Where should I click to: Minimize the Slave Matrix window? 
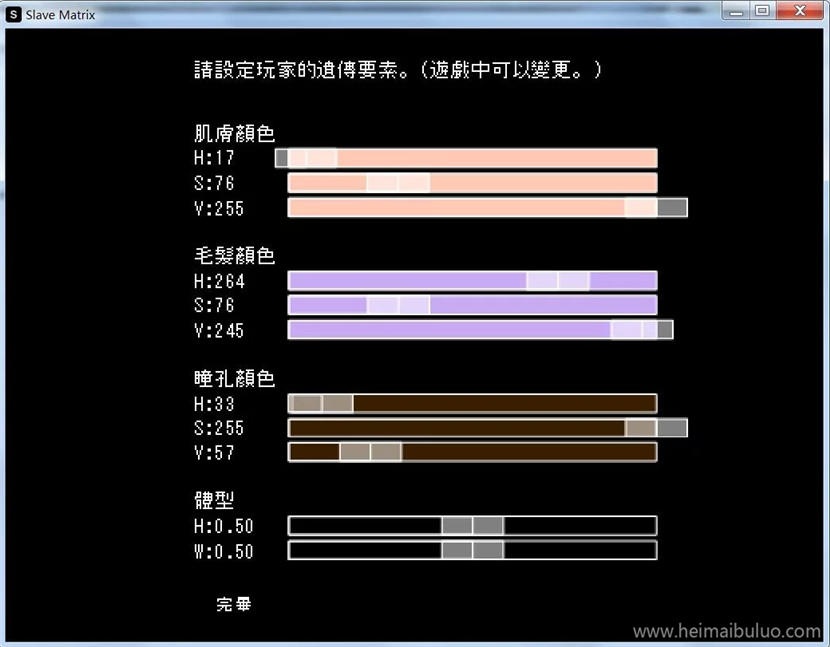(736, 11)
